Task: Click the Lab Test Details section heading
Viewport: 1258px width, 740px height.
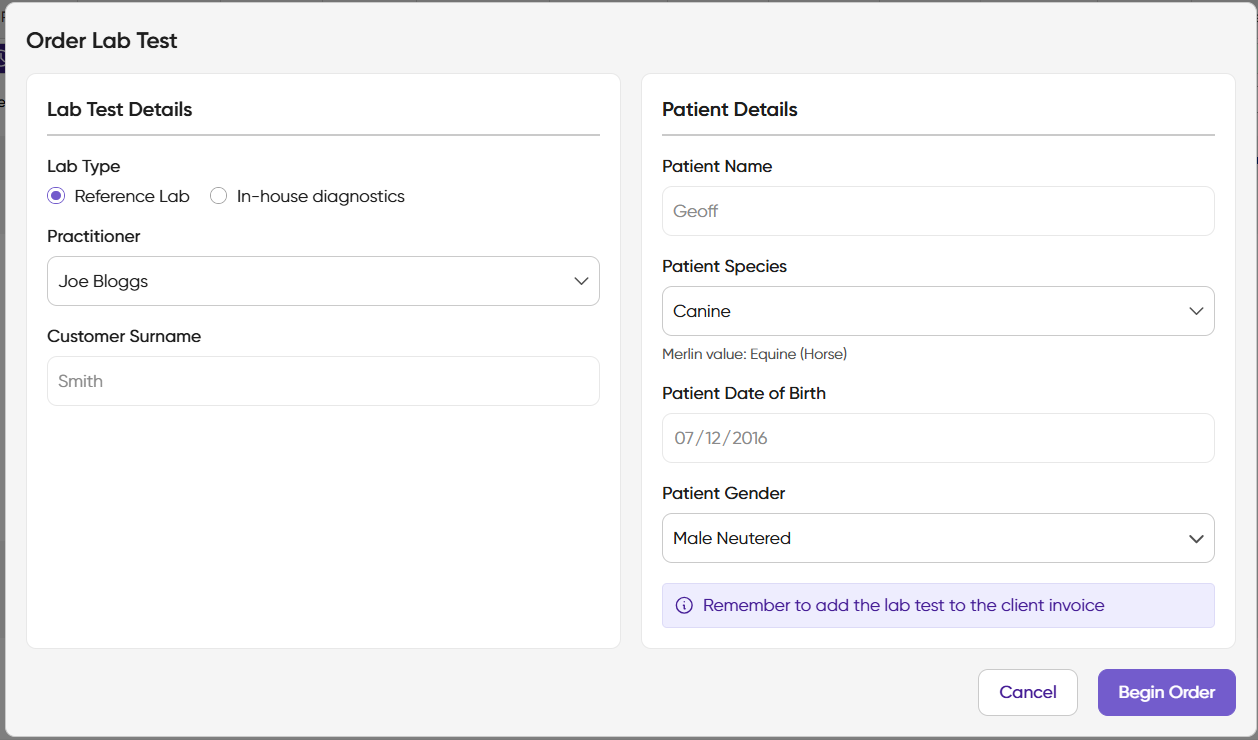Action: coord(119,109)
